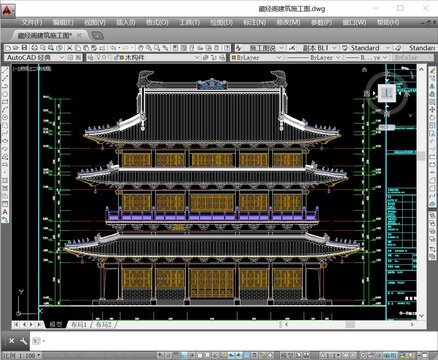
Task: Click the Zoom Window icon
Action: 157,48
